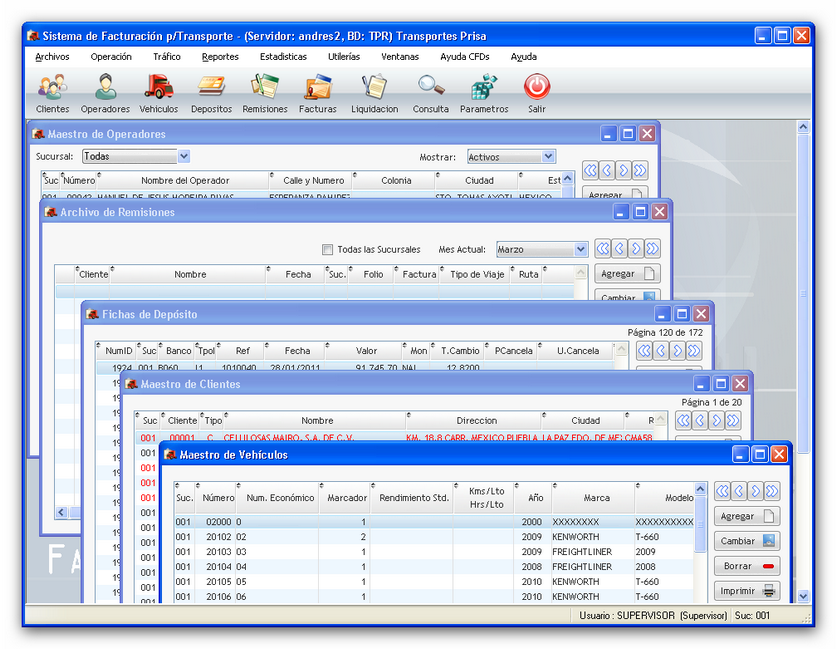Go to next page in Maestro de Operadores
Viewport: 837px width, 649px height.
[623, 170]
